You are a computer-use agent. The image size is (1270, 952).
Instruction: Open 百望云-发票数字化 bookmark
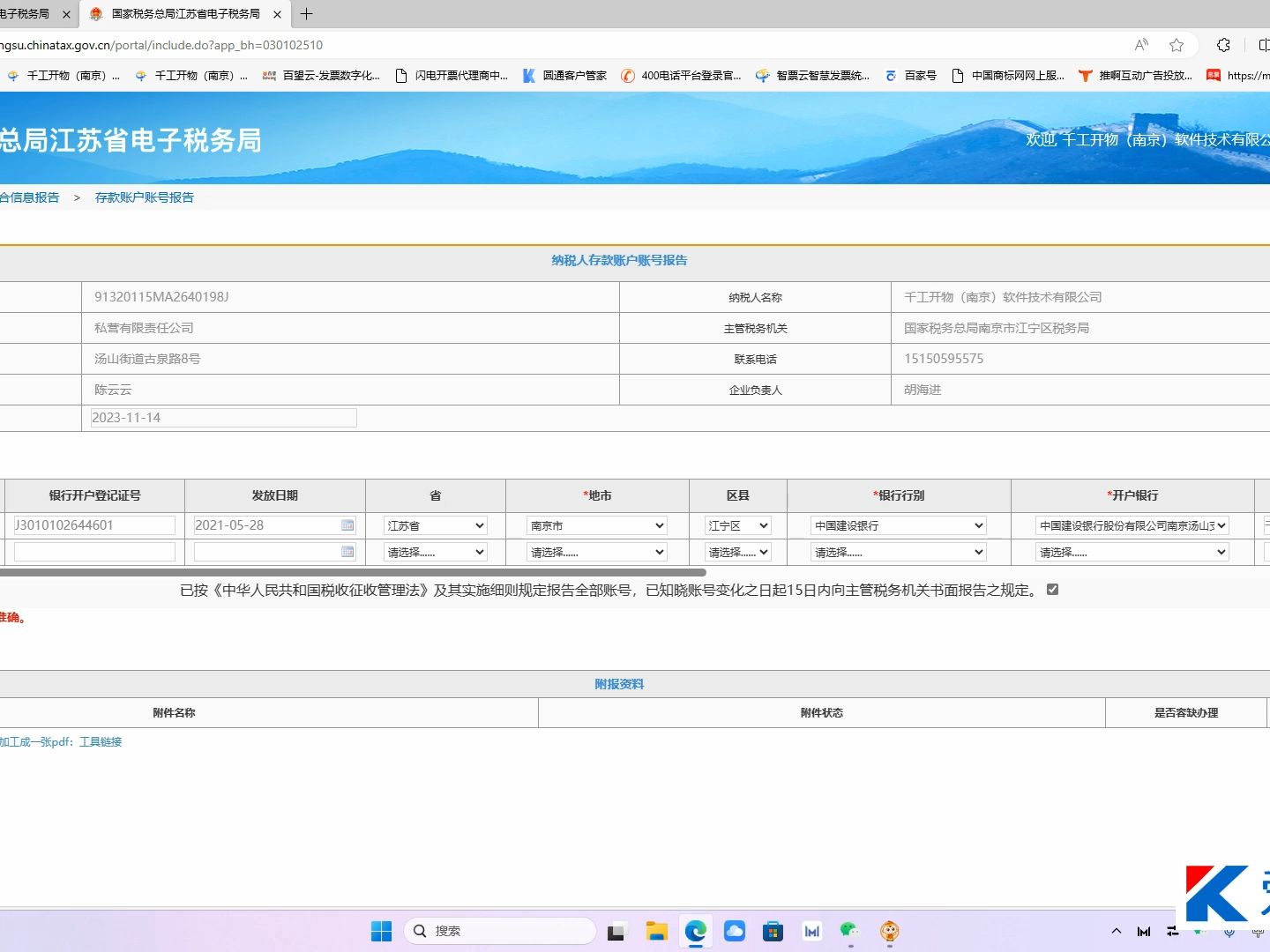coord(321,76)
